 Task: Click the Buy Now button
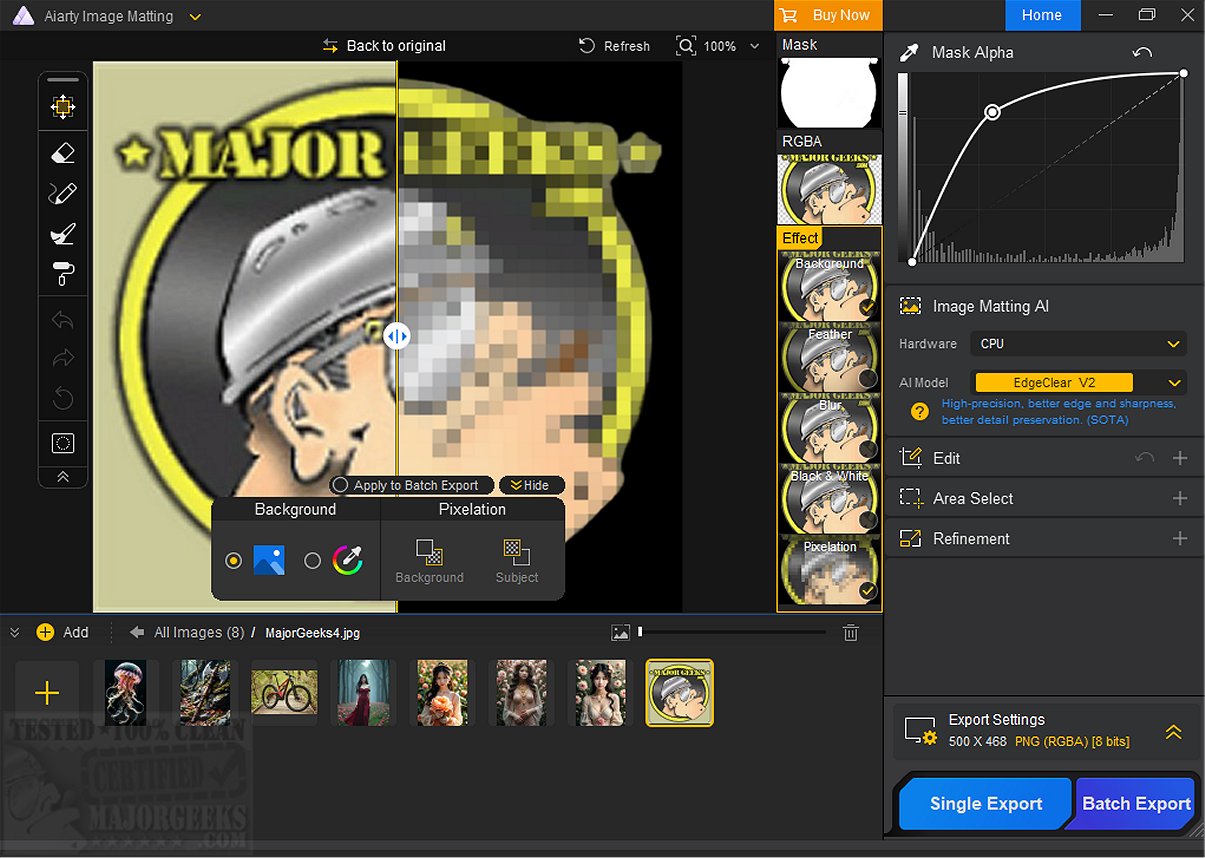click(827, 15)
